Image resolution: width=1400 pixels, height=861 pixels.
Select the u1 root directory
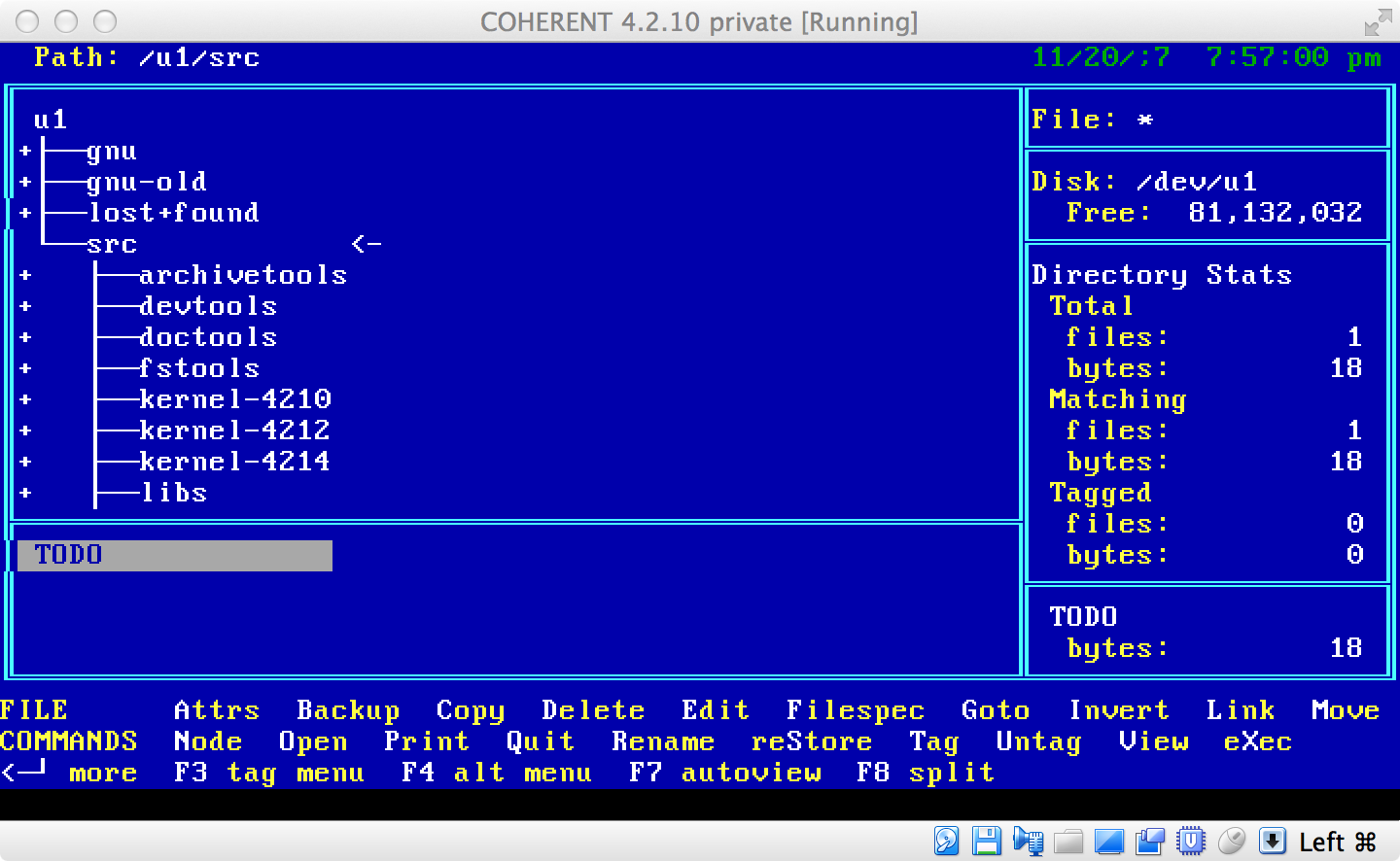(51, 120)
